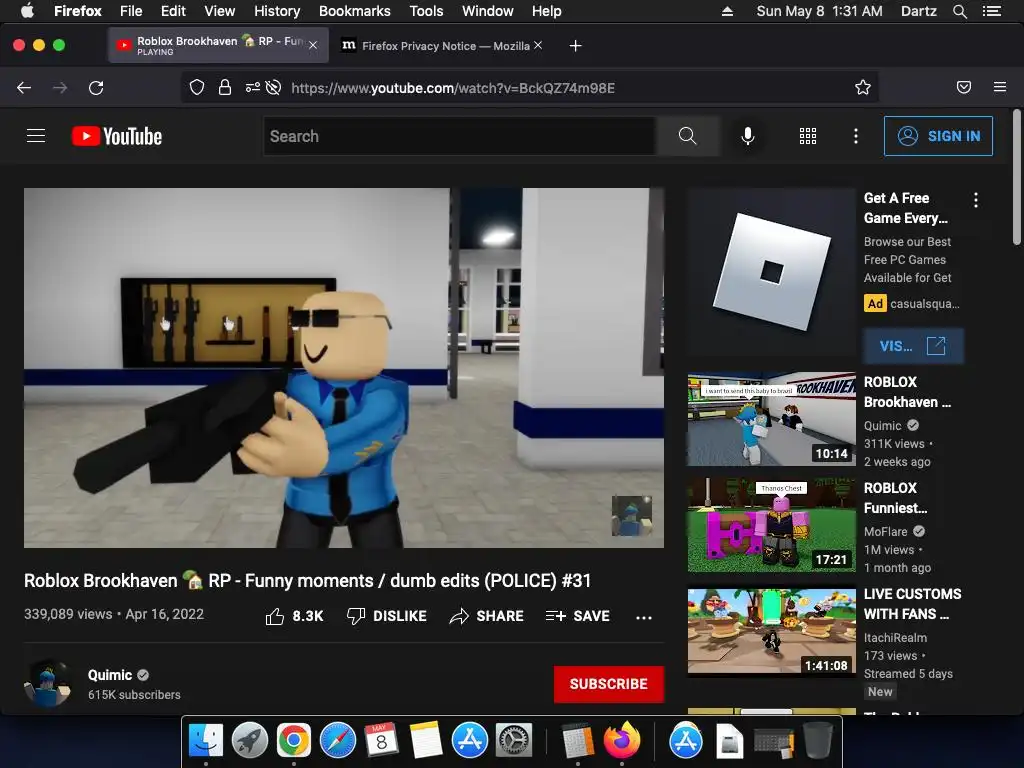The width and height of the screenshot is (1024, 768).
Task: View site security padlock info
Action: coord(225,88)
